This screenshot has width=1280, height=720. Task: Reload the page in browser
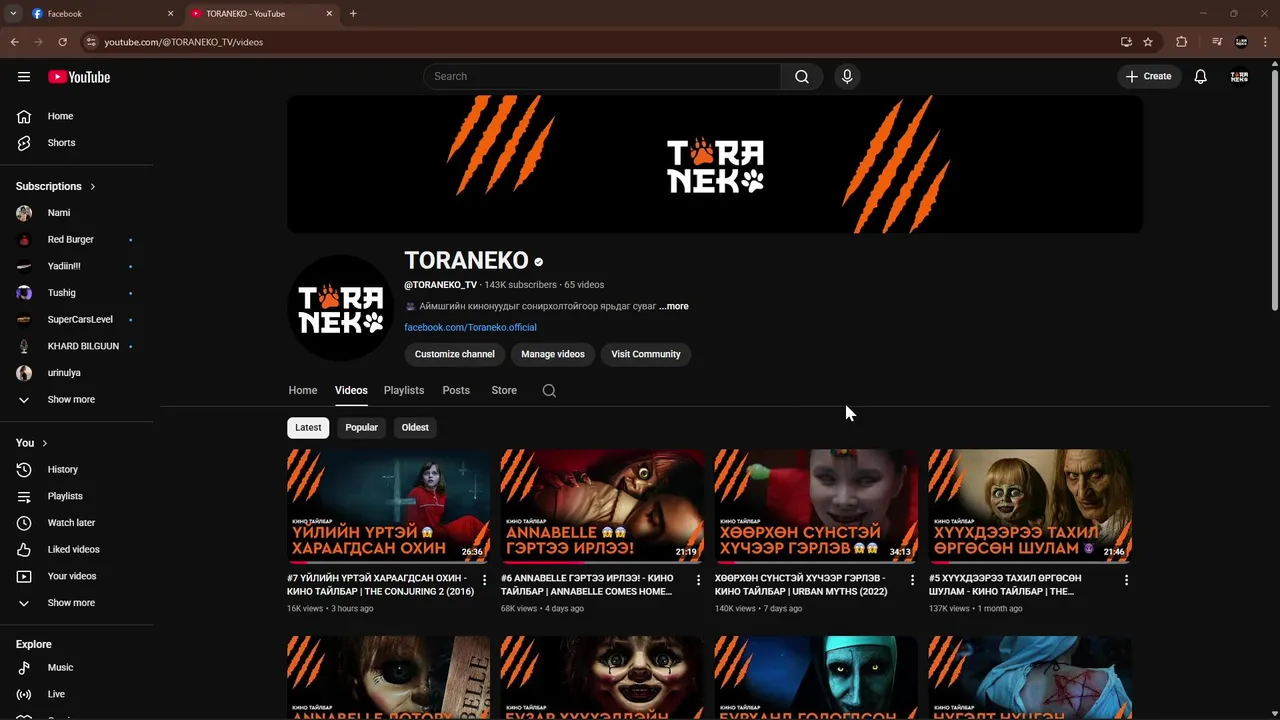(x=62, y=42)
